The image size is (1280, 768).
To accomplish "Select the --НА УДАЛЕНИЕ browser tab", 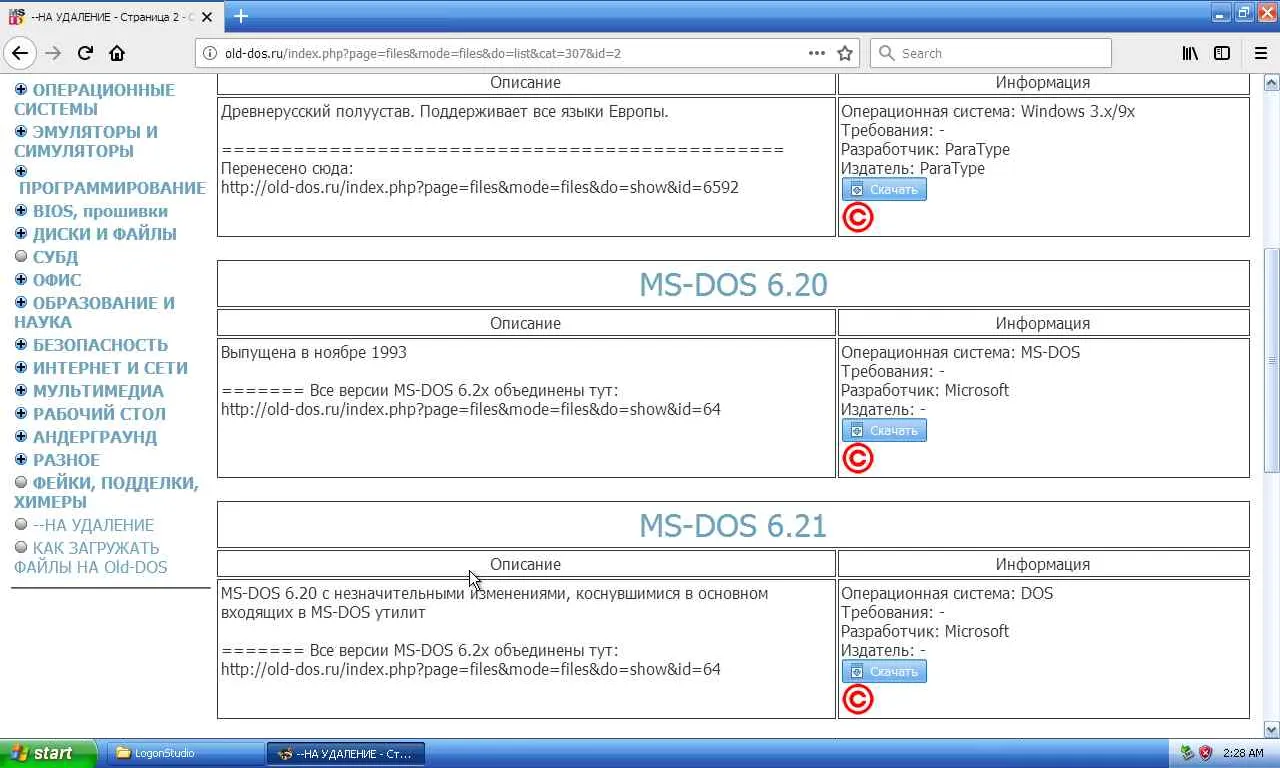I will click(110, 16).
